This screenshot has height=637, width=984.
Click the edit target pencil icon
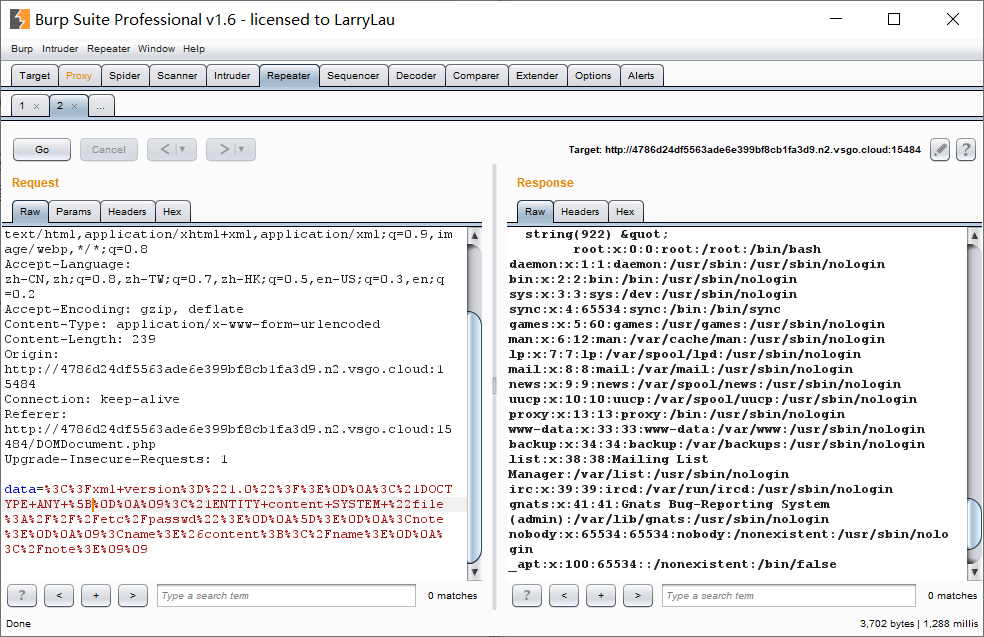(x=939, y=149)
